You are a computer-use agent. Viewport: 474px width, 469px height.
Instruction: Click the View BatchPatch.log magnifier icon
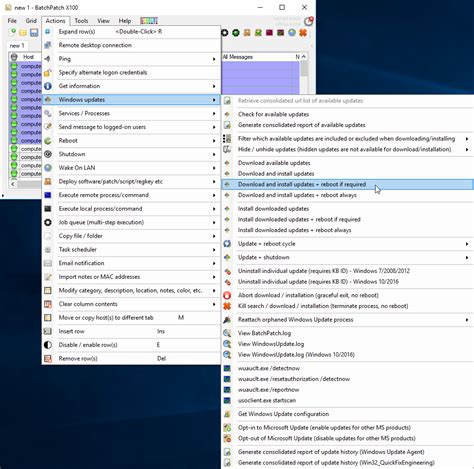(x=227, y=333)
